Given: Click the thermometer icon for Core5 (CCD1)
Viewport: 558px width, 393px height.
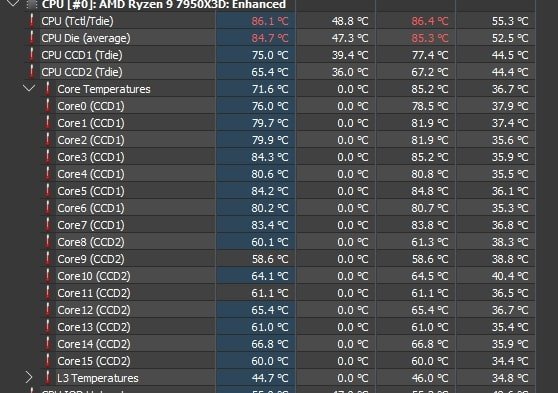Looking at the screenshot, I should (47, 191).
